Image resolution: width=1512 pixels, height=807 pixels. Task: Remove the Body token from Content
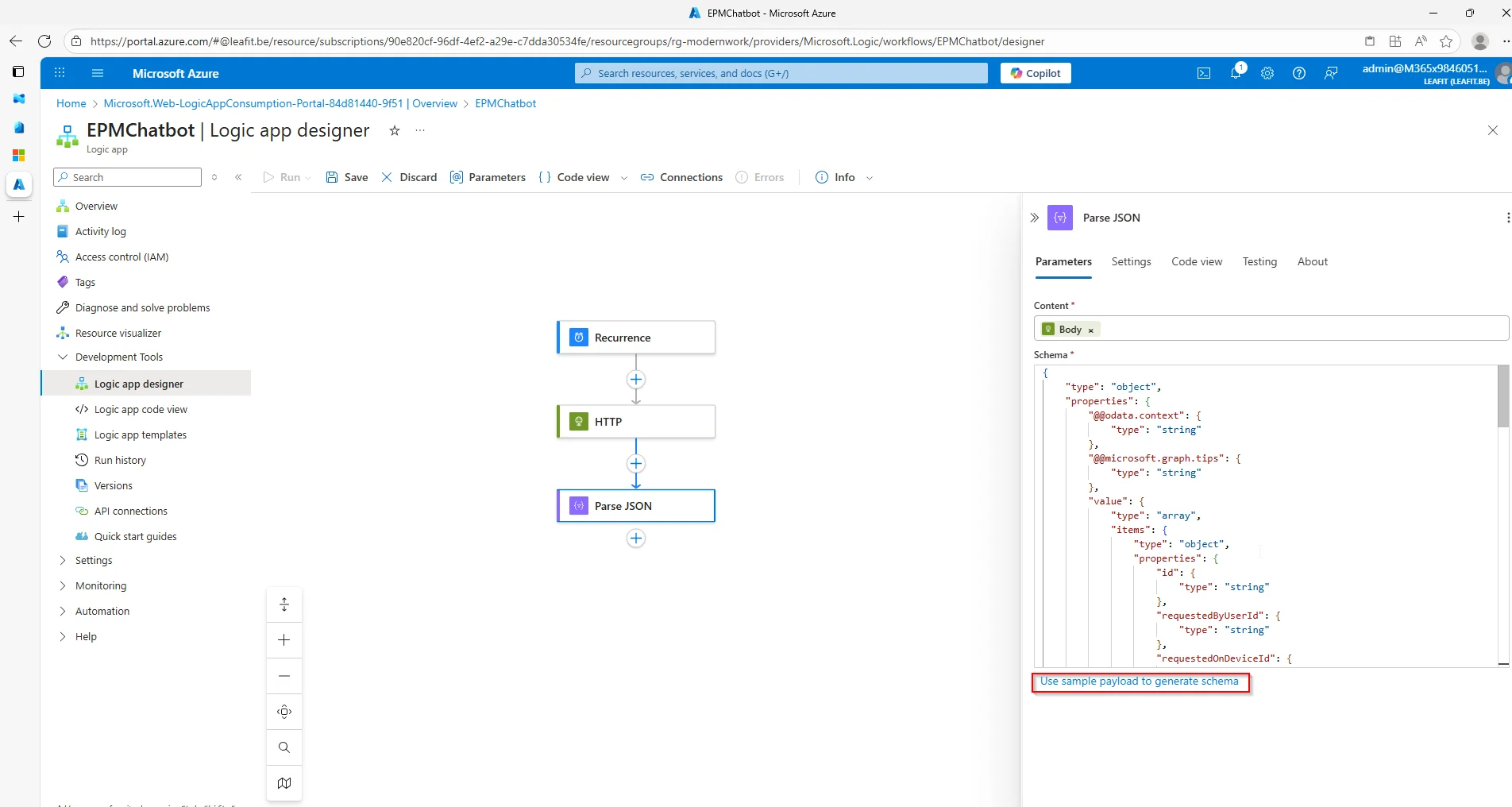click(1091, 330)
